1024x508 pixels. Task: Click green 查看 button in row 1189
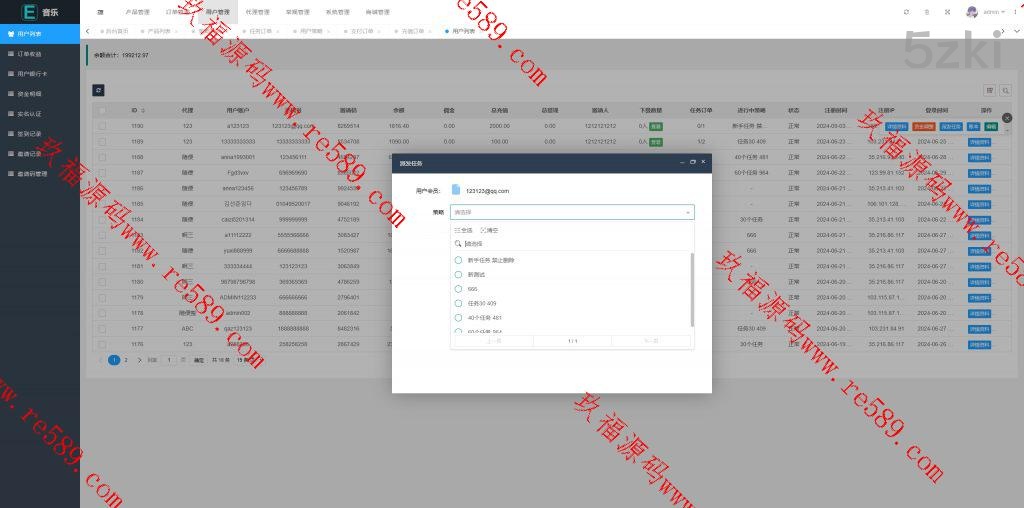point(656,142)
